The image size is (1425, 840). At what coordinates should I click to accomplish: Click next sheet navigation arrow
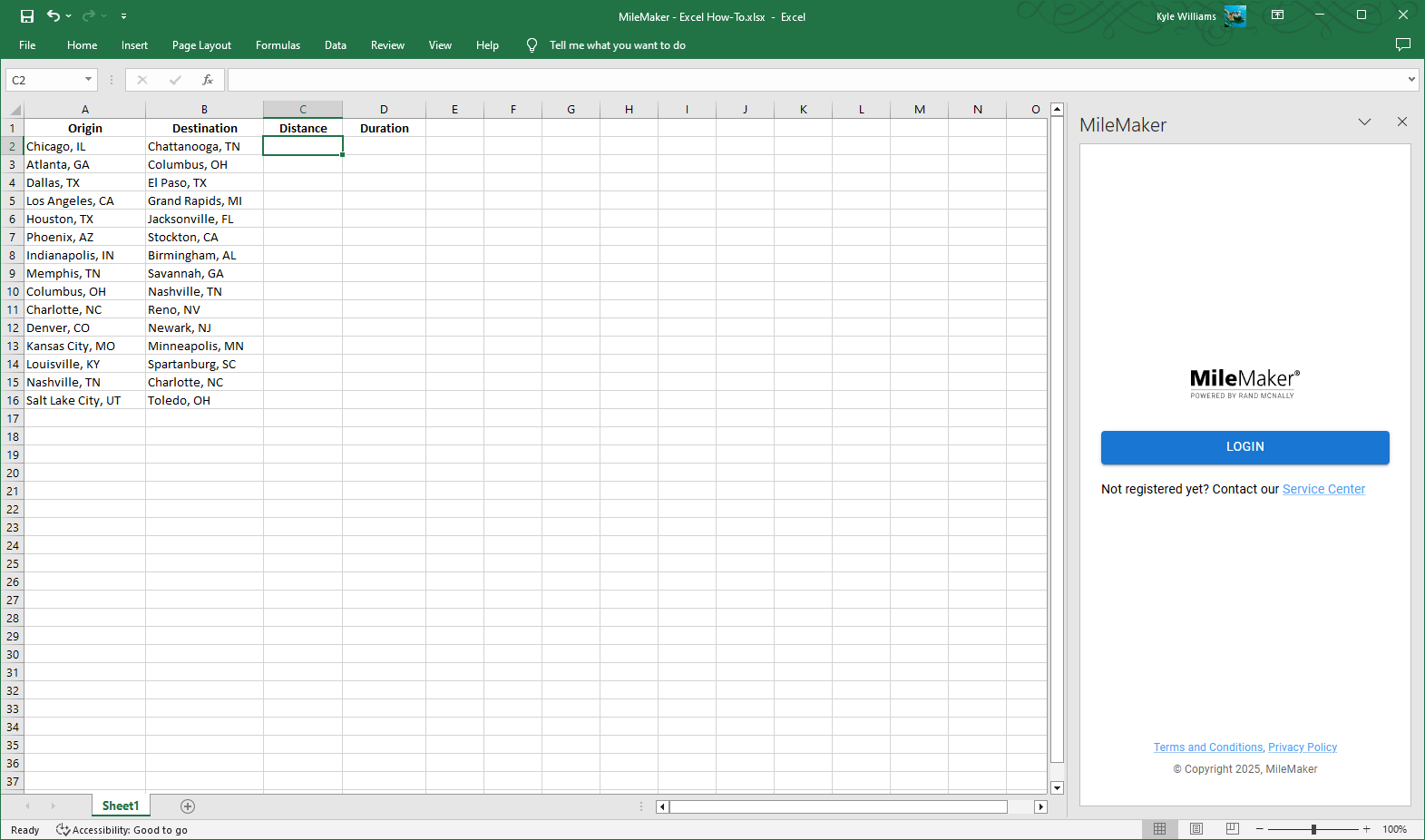[x=53, y=806]
